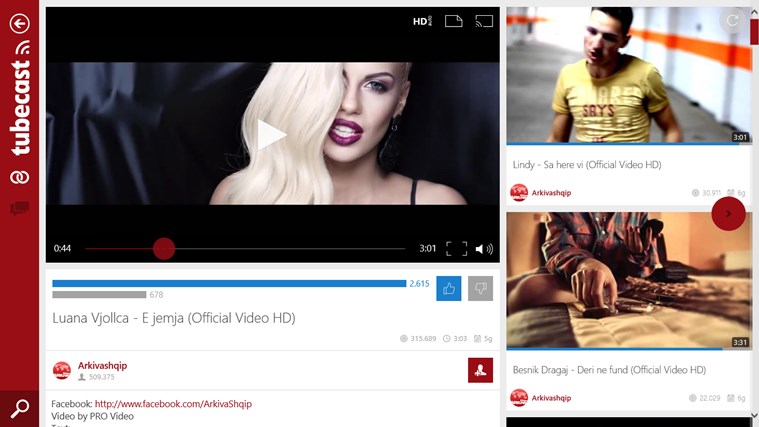Viewport: 759px width, 427px height.
Task: Enter fullscreen video mode
Action: click(x=456, y=248)
